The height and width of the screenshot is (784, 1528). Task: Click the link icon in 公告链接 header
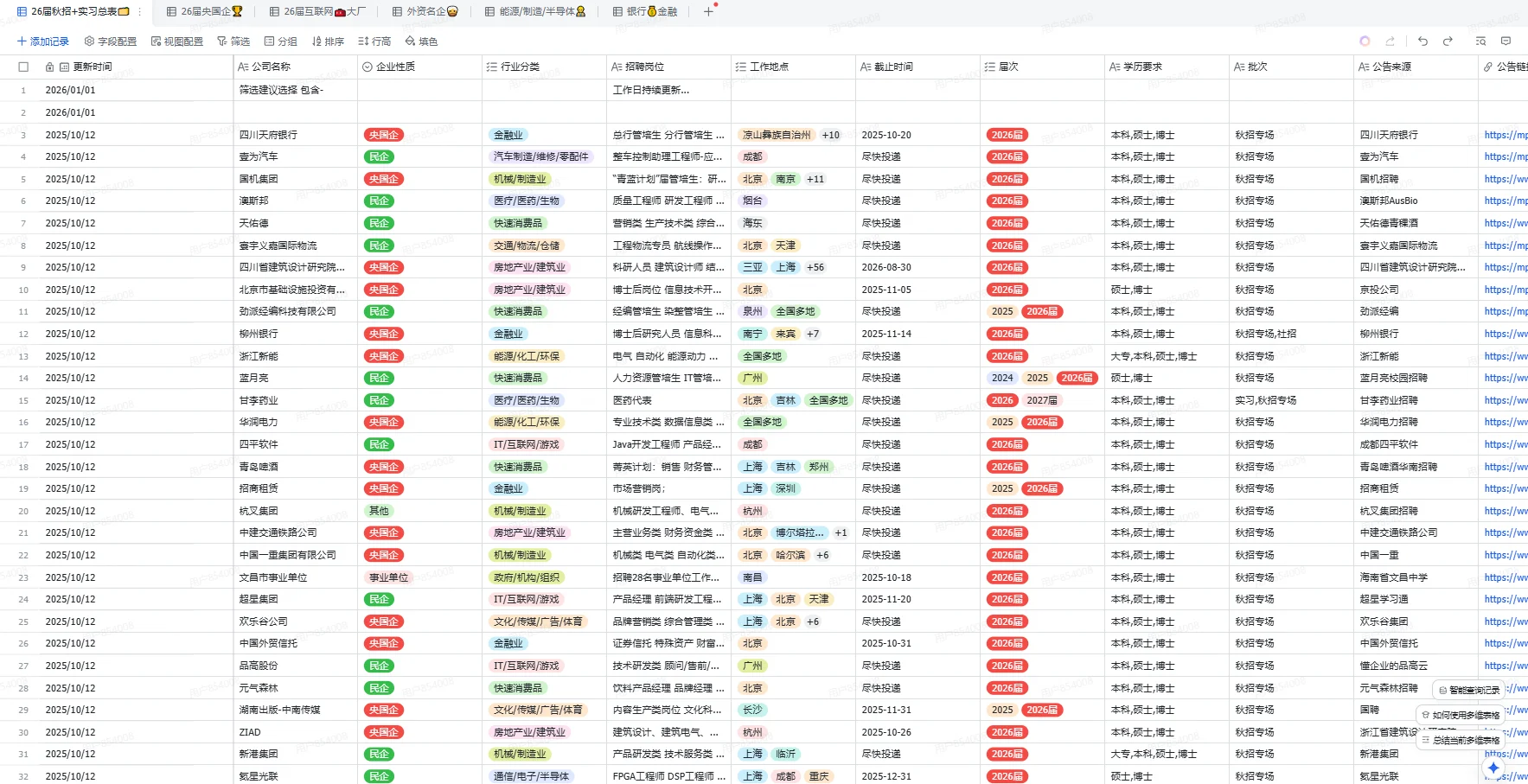click(x=1488, y=67)
